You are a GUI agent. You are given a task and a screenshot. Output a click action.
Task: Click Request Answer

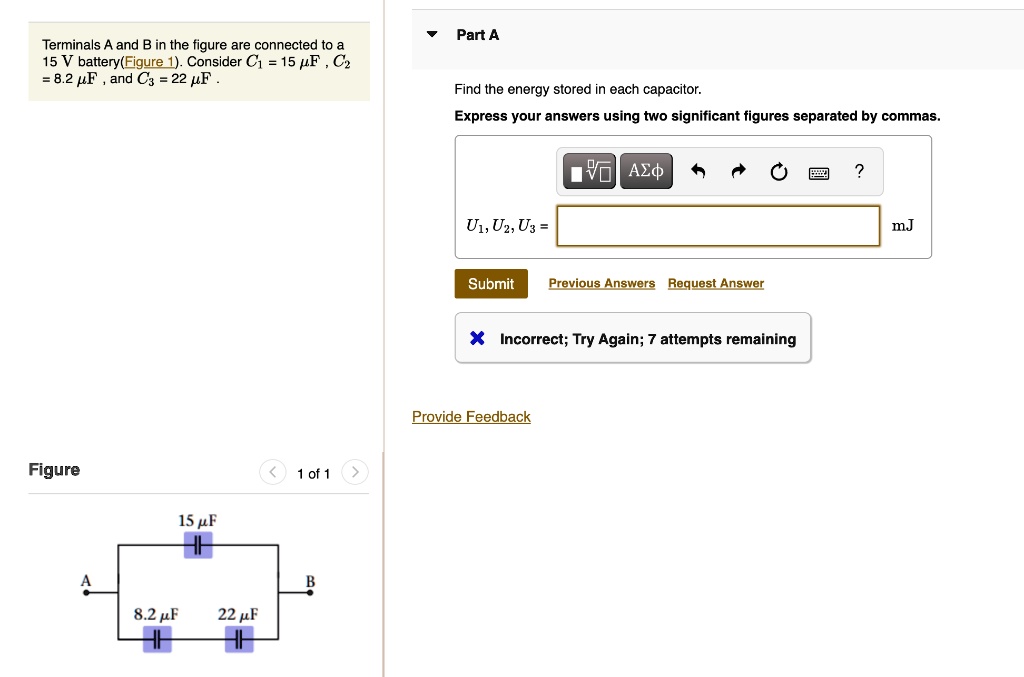pos(715,283)
